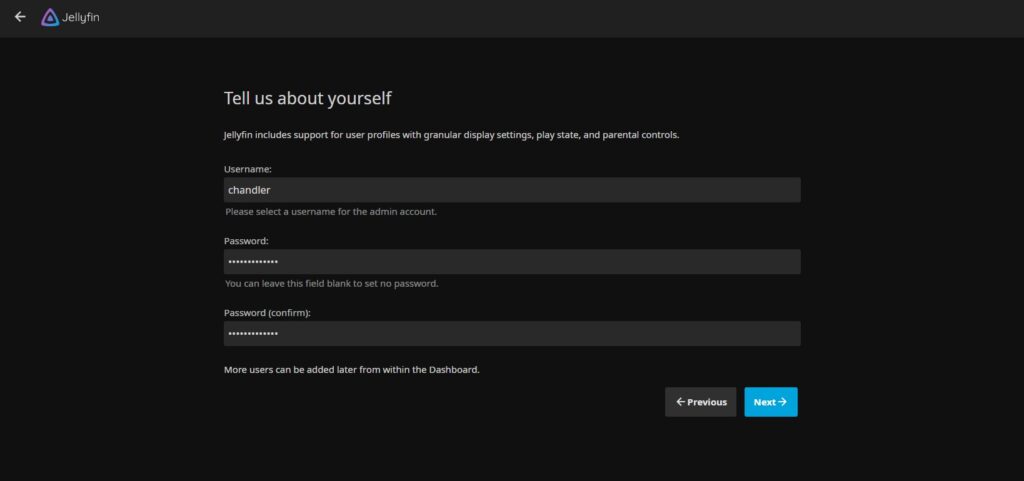Select "More users can be added later" note
The image size is (1024, 481).
(352, 369)
